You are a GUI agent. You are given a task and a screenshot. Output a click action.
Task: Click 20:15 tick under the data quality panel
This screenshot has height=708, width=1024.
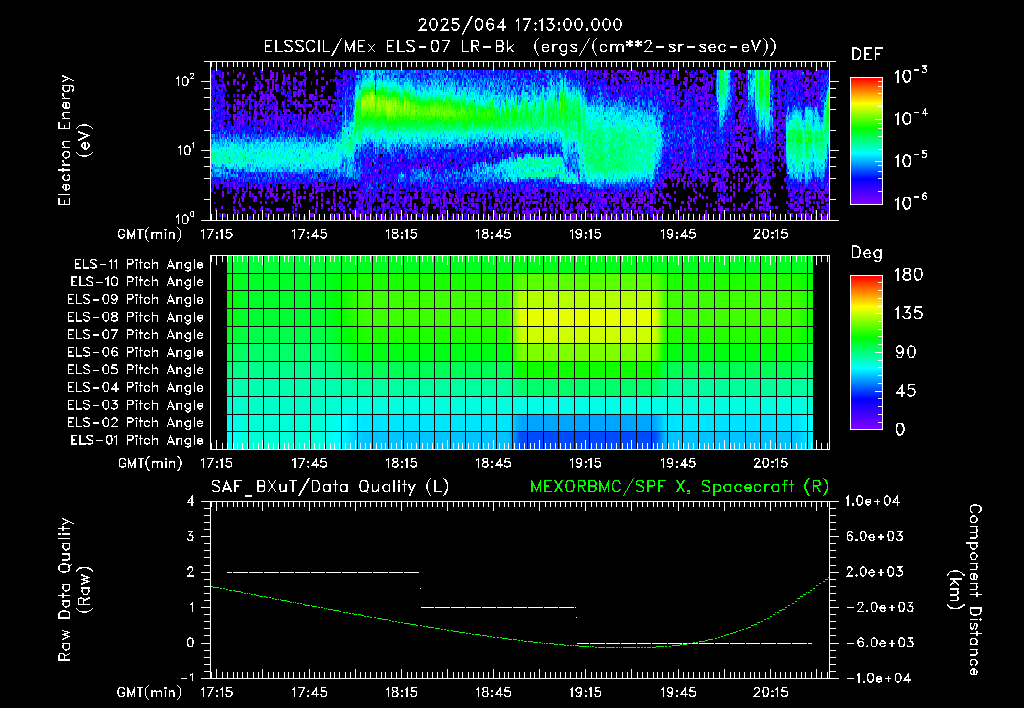pos(771,692)
